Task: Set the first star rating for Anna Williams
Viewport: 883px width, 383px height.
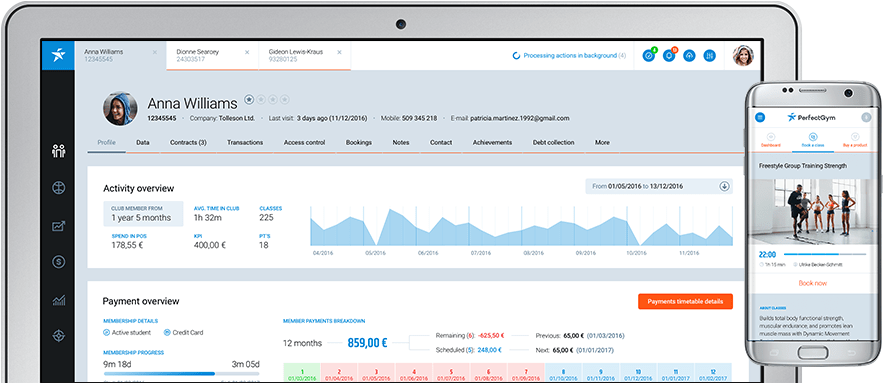Action: pyautogui.click(x=249, y=99)
